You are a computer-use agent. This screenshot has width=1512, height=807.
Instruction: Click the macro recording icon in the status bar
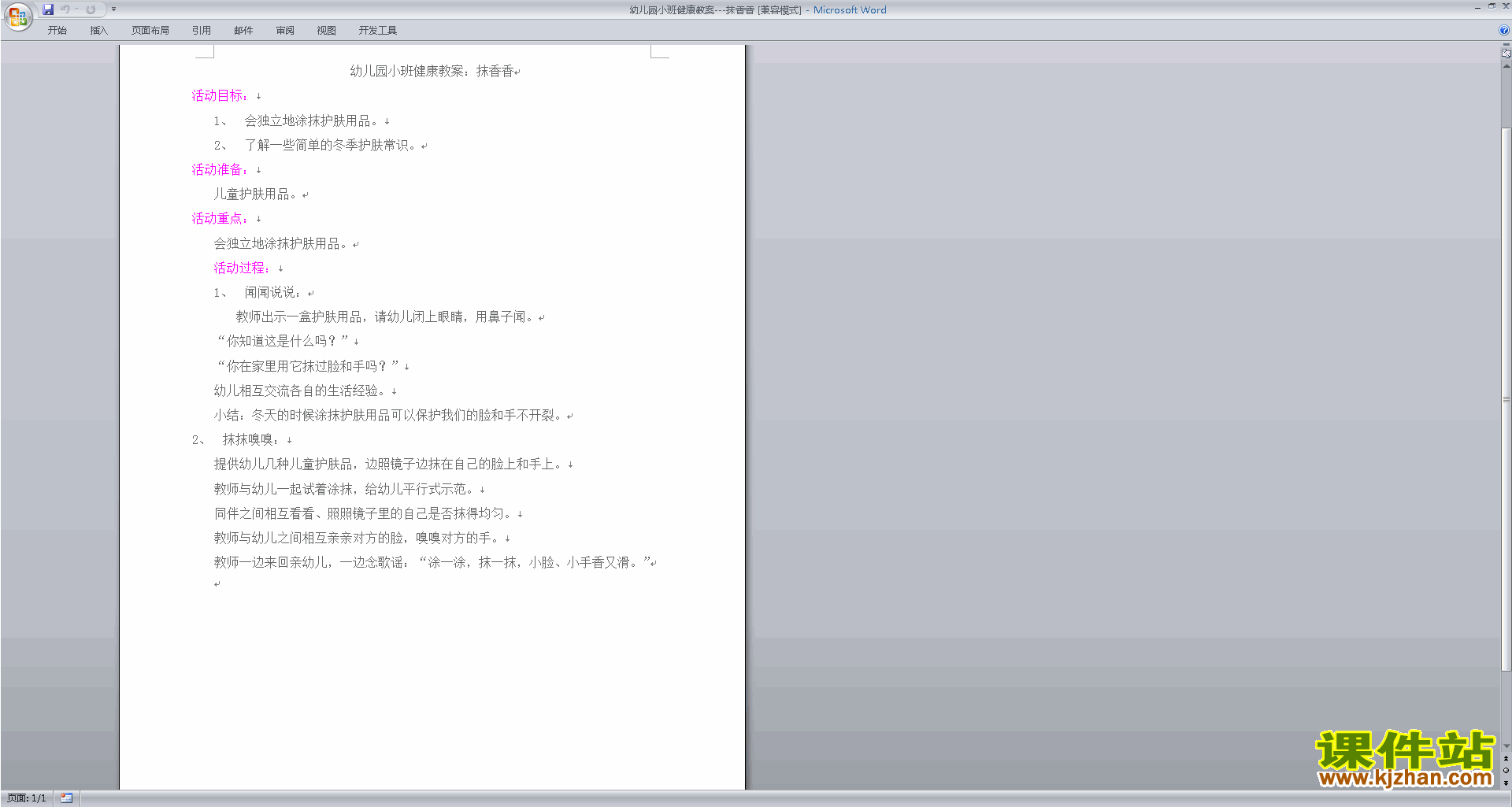66,798
